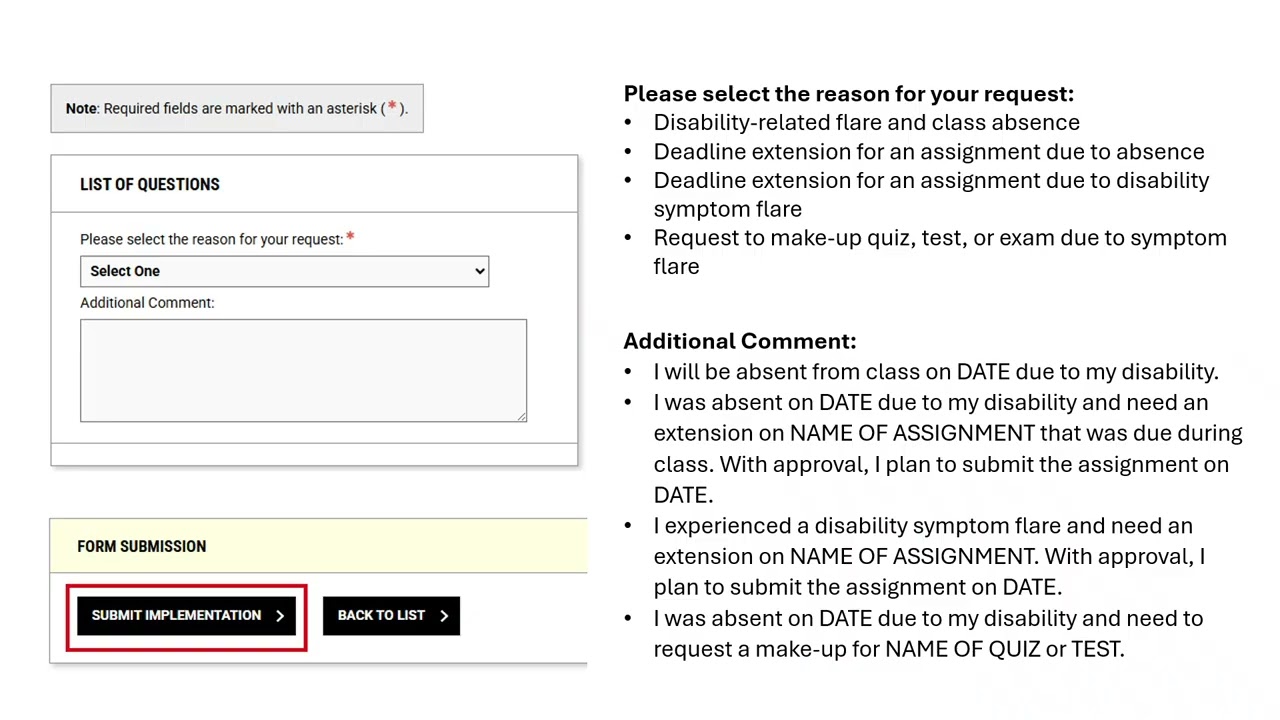Open the "Select One" reason dropdown
This screenshot has height=720, width=1280.
point(284,271)
